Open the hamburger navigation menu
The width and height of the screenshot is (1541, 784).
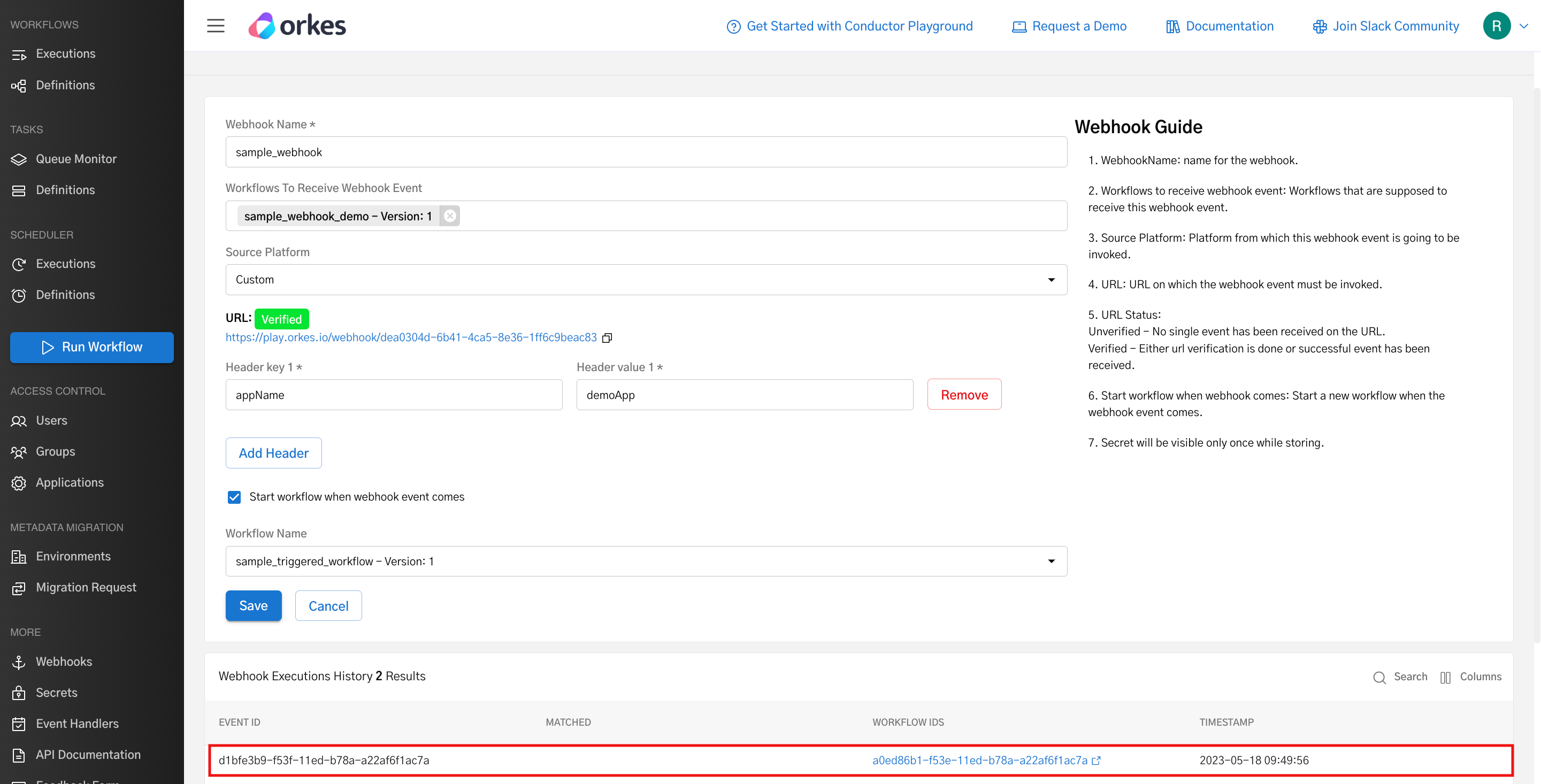(x=216, y=26)
